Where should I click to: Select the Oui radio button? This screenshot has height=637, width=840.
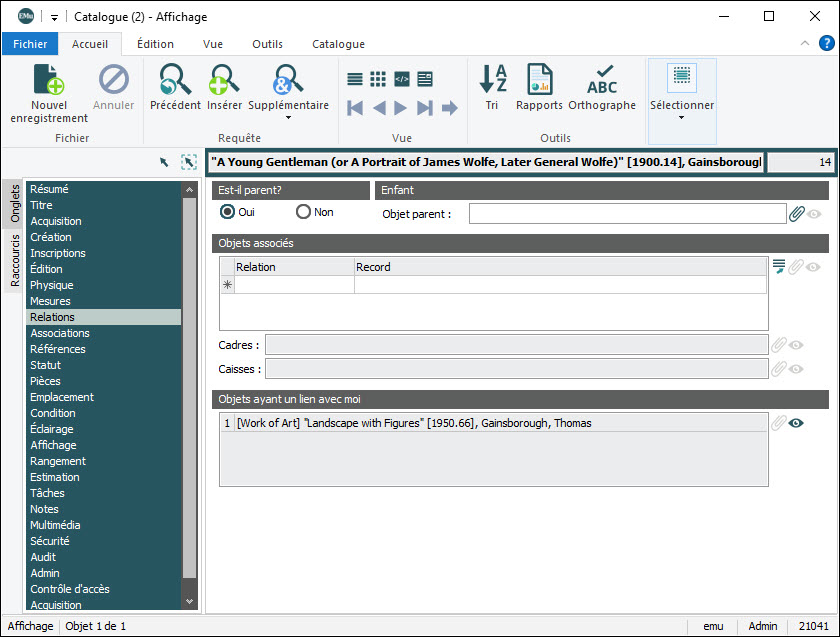(228, 212)
